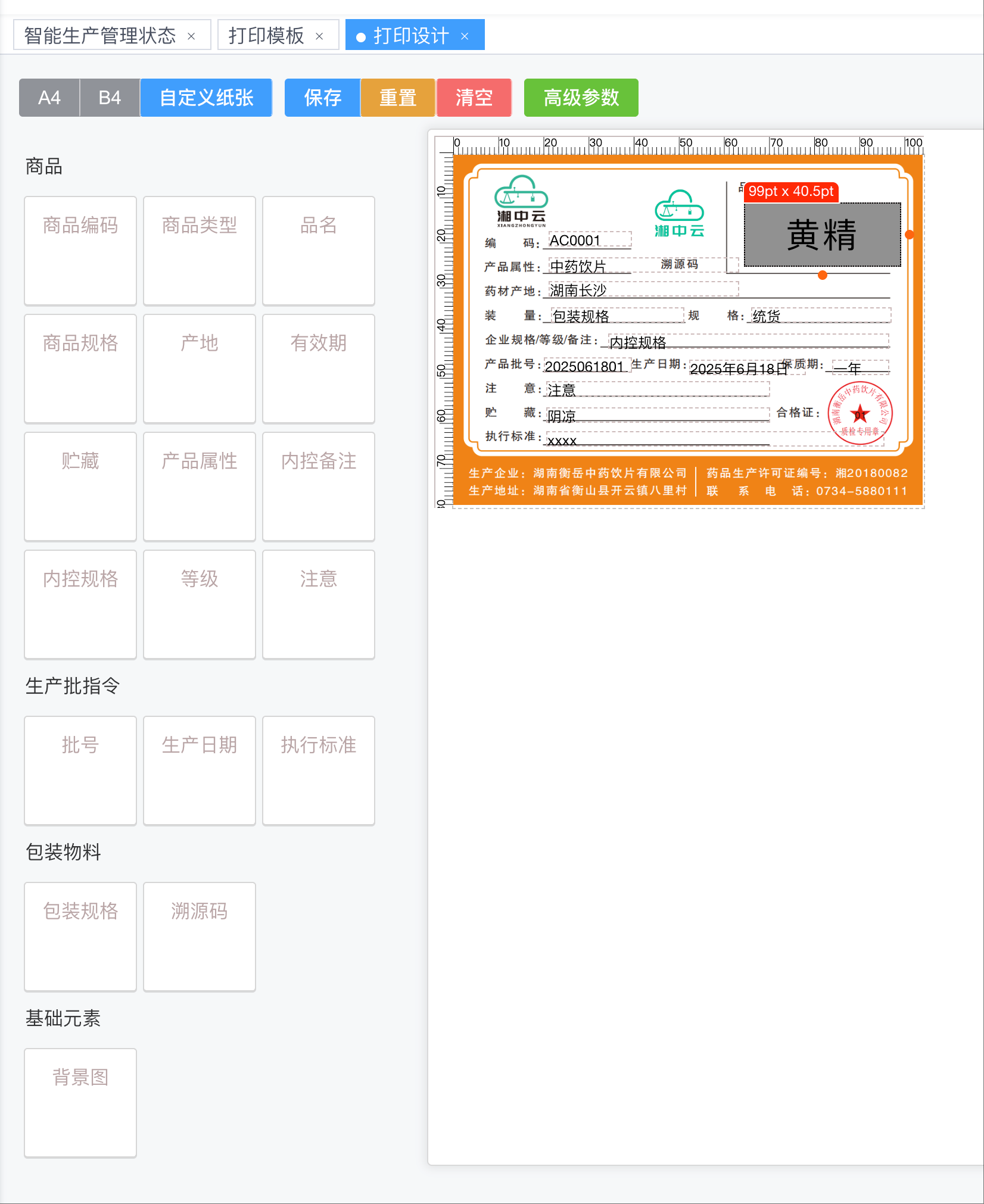Select the AC0001 code field on label
This screenshot has width=984, height=1204.
click(590, 240)
